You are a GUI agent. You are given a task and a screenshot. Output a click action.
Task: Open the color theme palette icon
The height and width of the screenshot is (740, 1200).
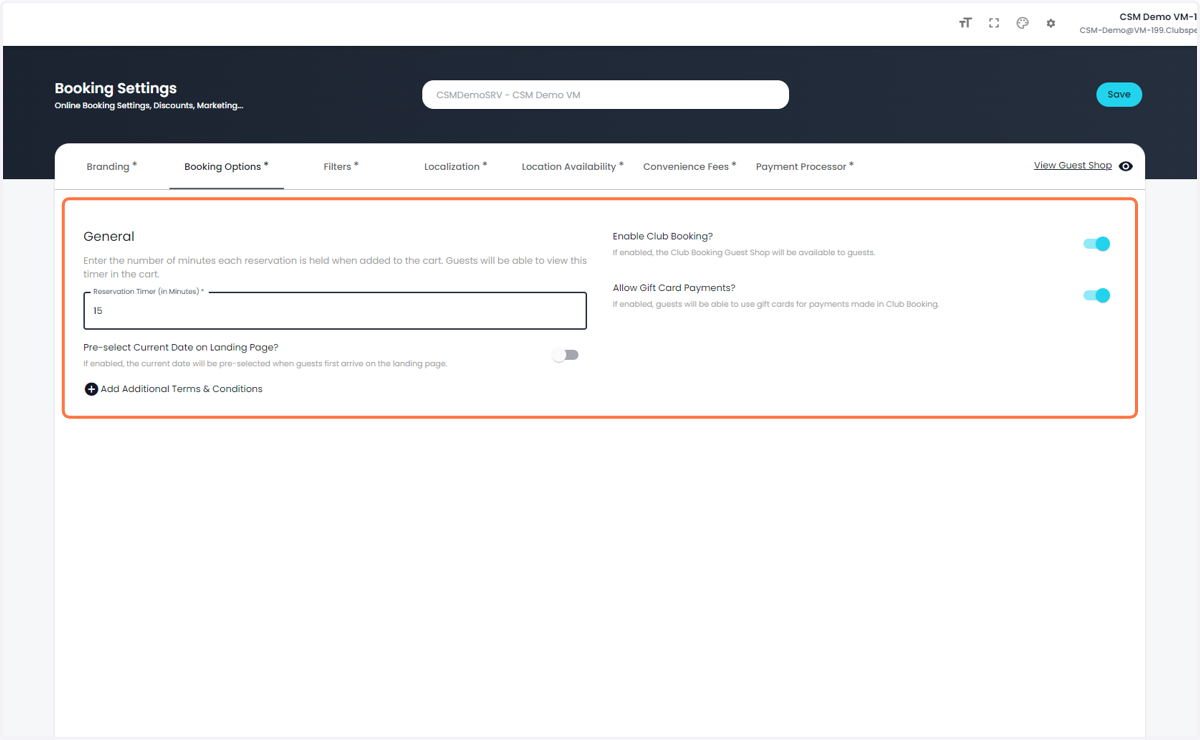pyautogui.click(x=1022, y=23)
